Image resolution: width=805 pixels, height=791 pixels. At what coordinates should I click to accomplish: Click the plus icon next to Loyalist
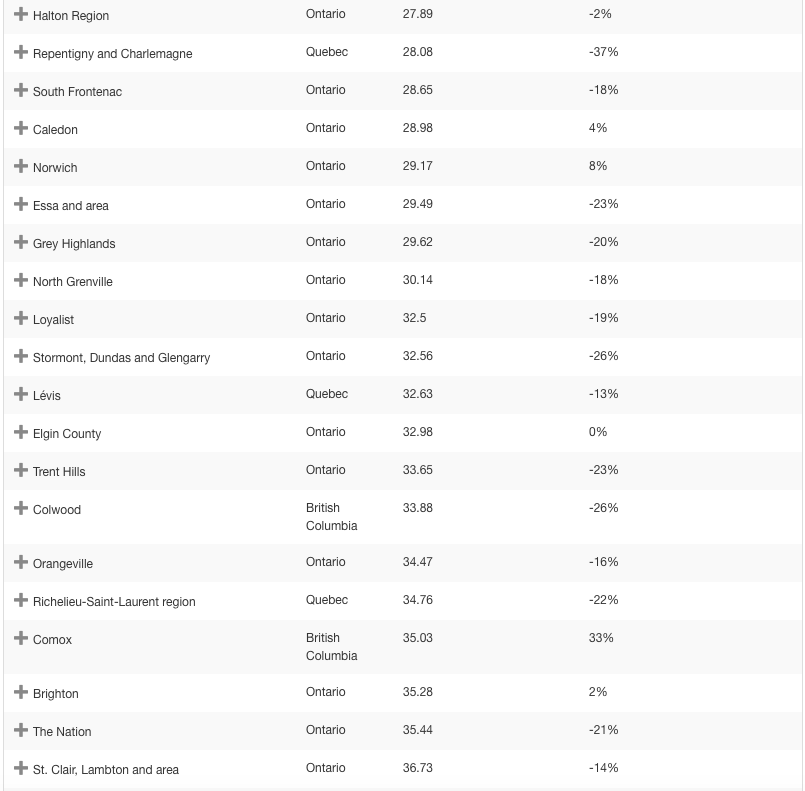[21, 318]
